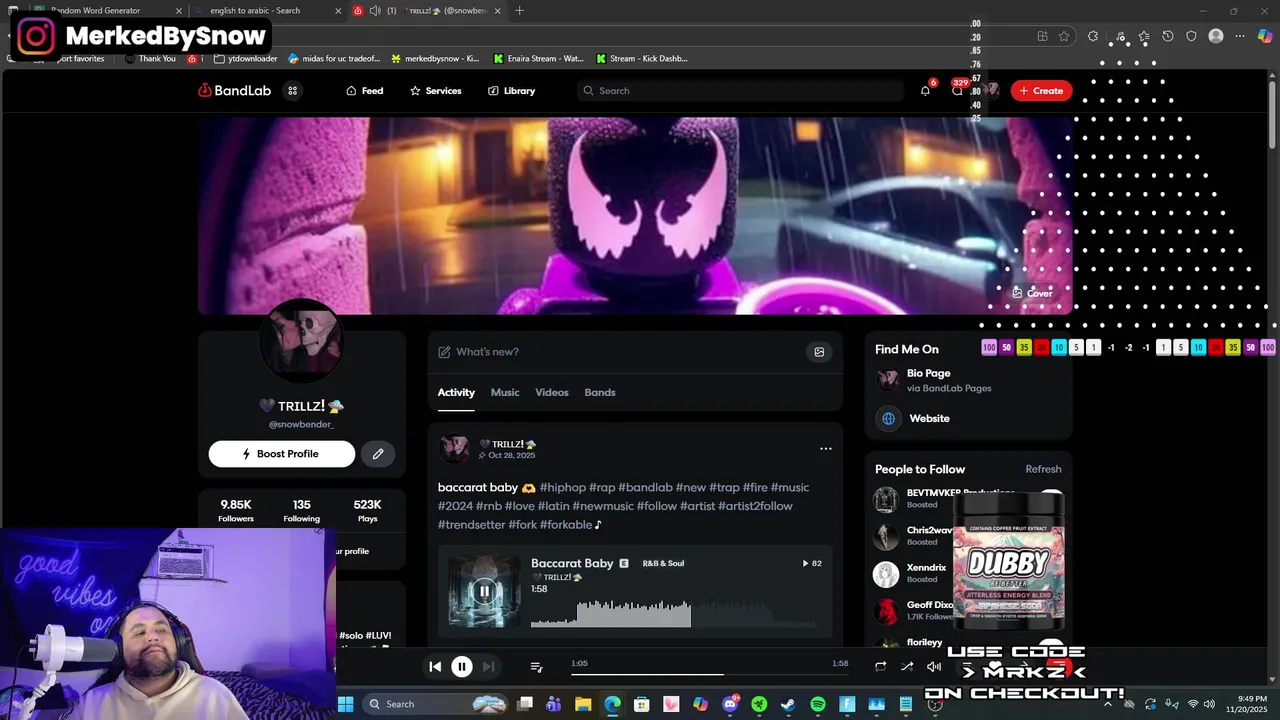Click the #hiphop hashtag
The height and width of the screenshot is (720, 1280).
[563, 488]
